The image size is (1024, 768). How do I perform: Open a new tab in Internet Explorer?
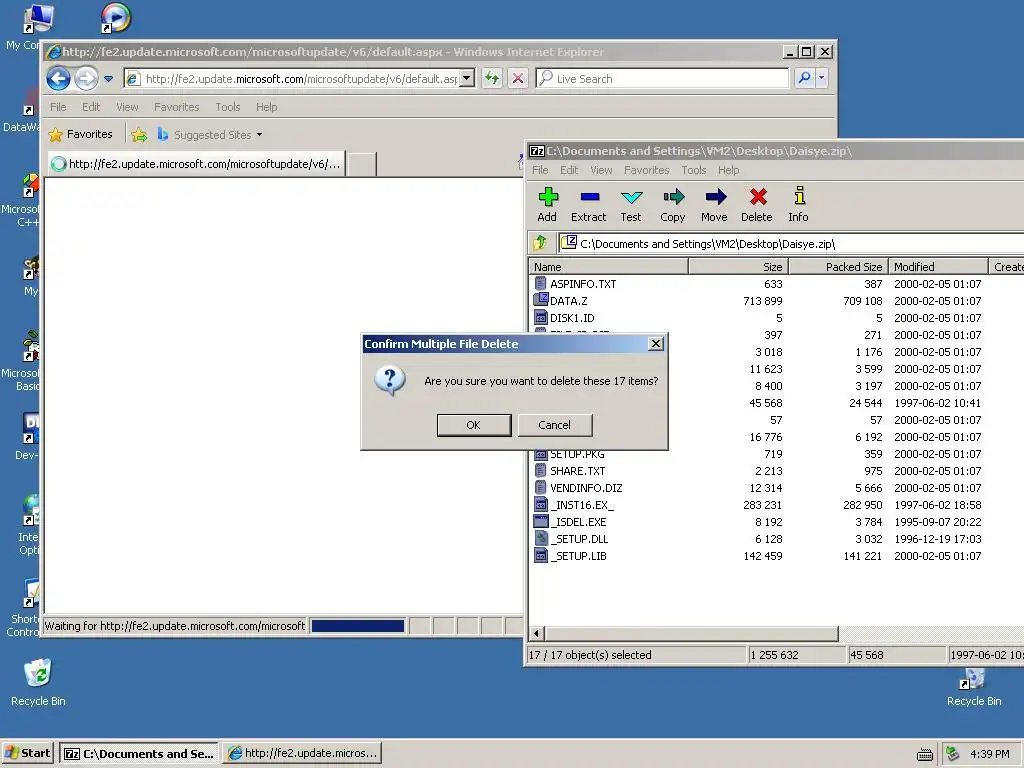[x=361, y=164]
